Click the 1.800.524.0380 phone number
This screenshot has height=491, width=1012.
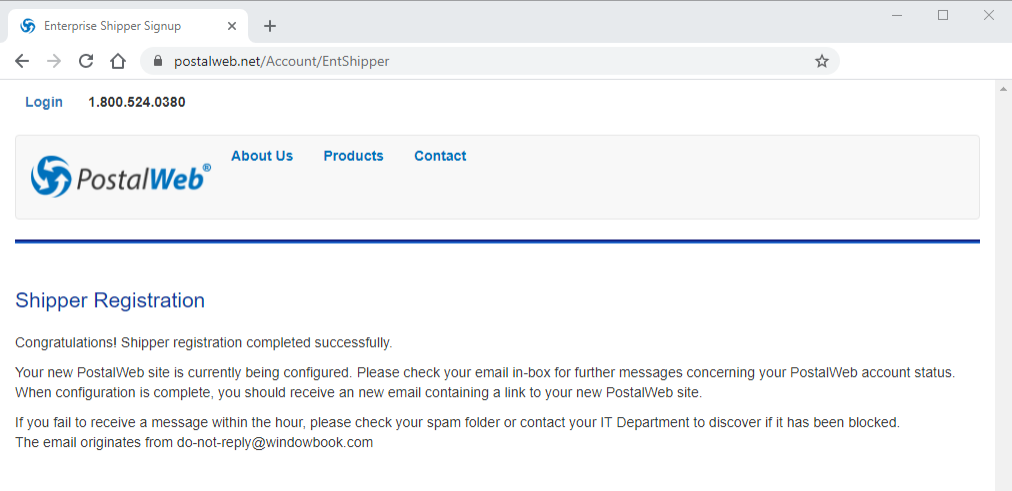pos(137,102)
